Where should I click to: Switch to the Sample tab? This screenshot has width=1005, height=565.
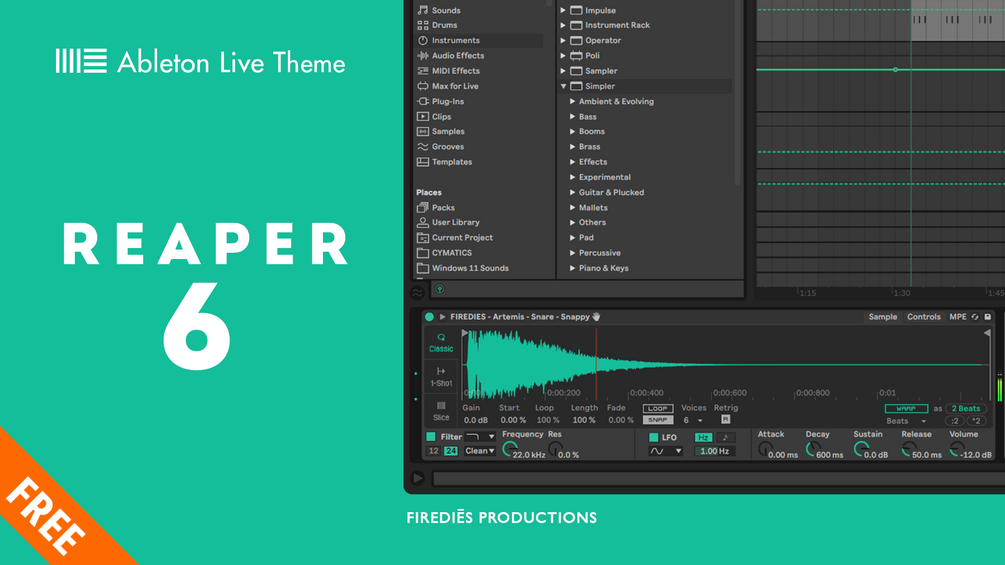pos(883,317)
